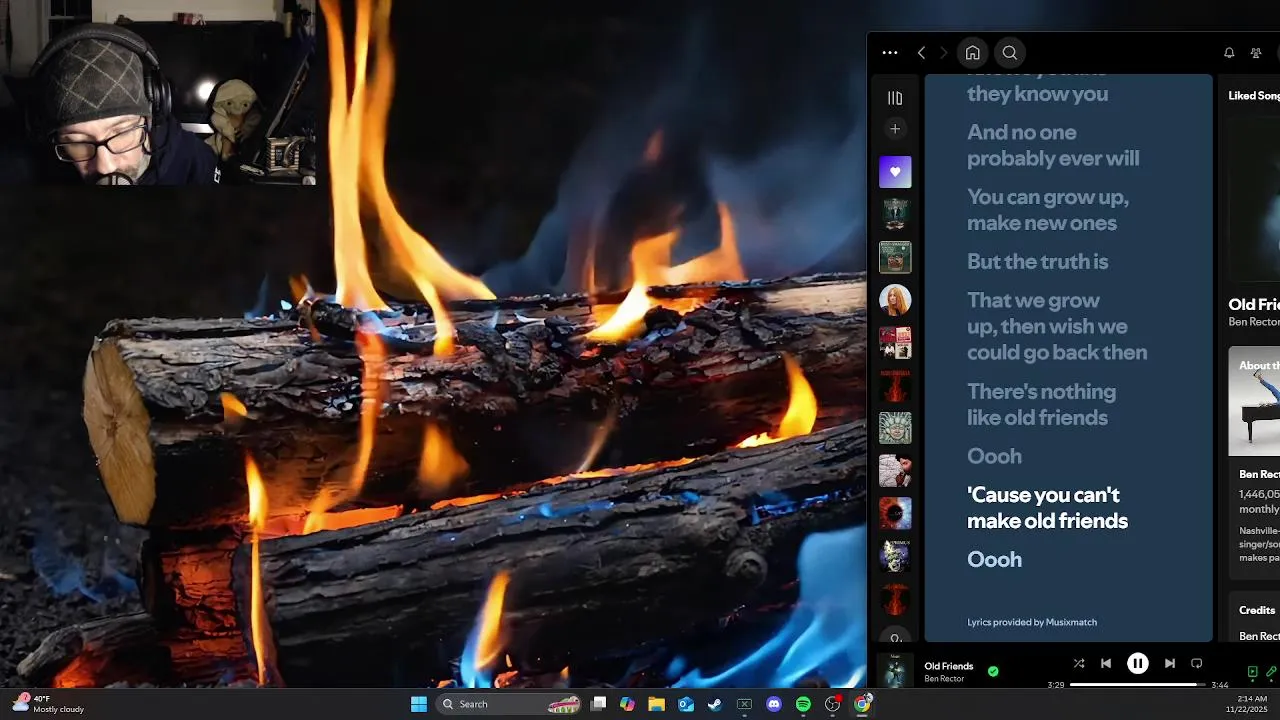1280x720 pixels.
Task: Open Windows Start menu
Action: pyautogui.click(x=419, y=704)
